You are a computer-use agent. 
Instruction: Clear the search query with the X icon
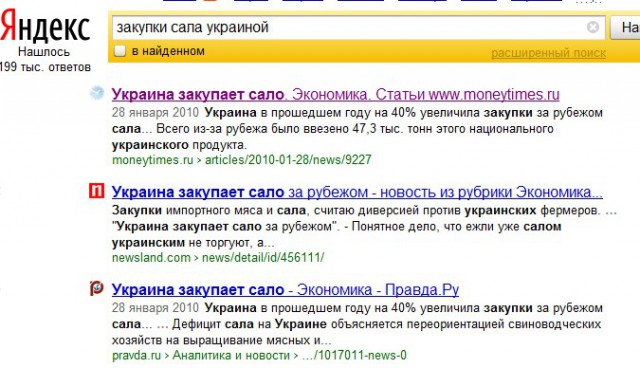593,27
